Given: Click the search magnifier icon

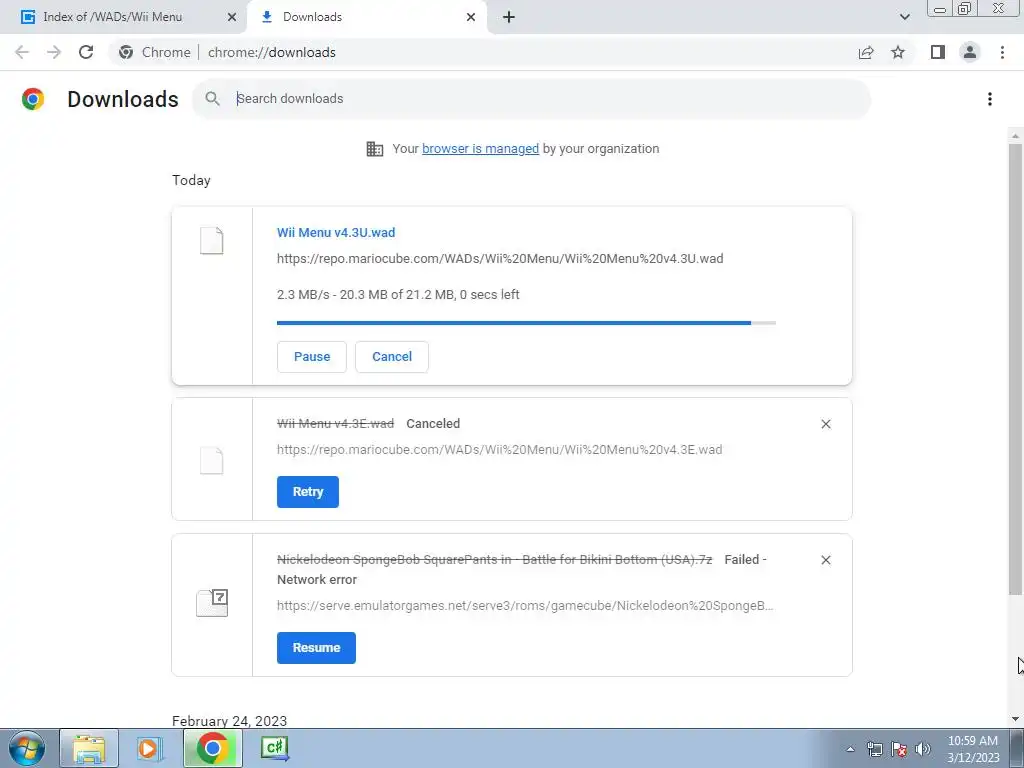Looking at the screenshot, I should pyautogui.click(x=212, y=99).
